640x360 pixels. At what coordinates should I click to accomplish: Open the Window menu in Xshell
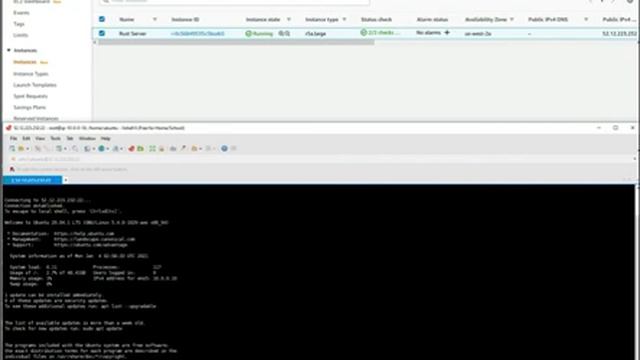(x=87, y=138)
